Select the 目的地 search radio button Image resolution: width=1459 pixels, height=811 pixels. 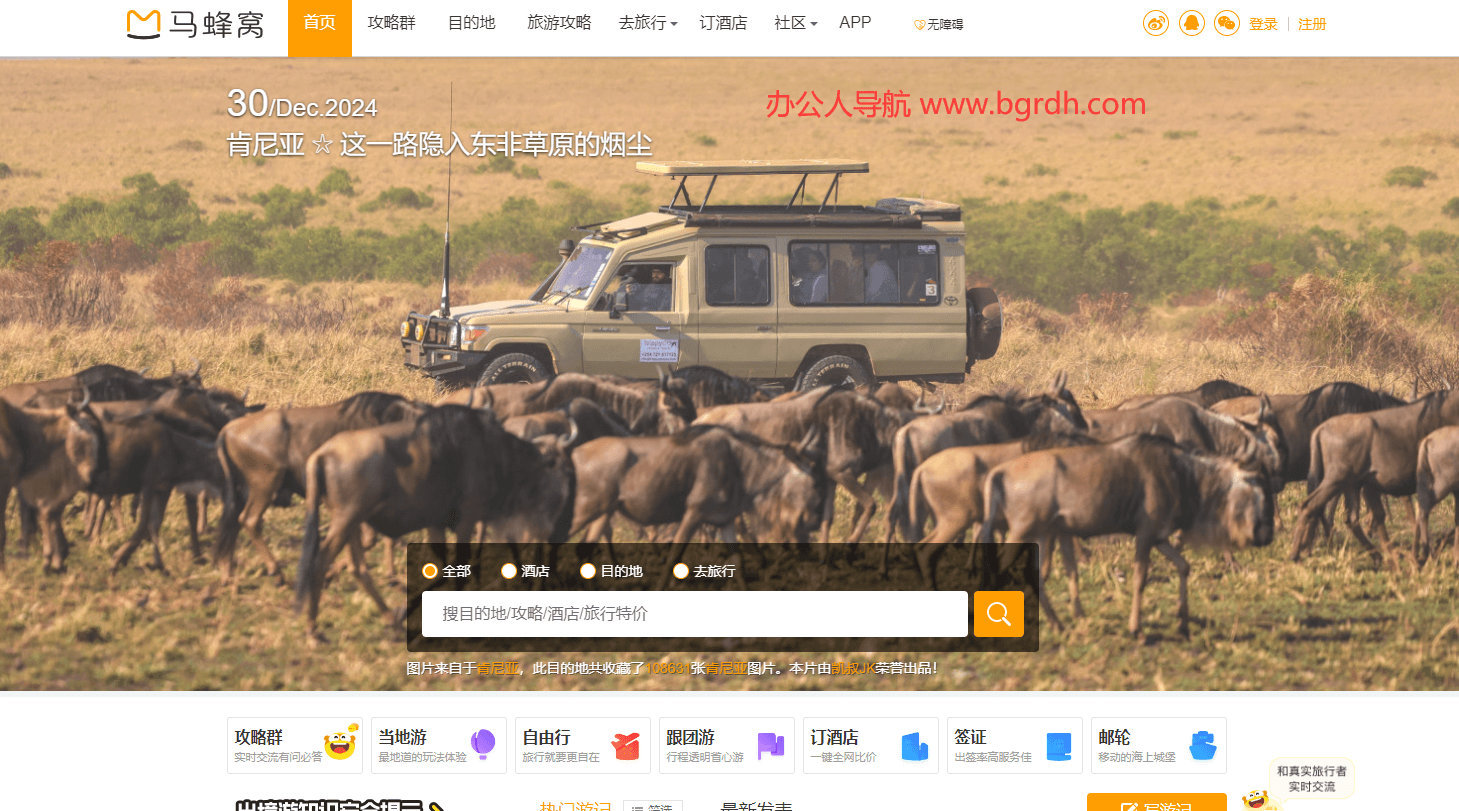(x=588, y=571)
